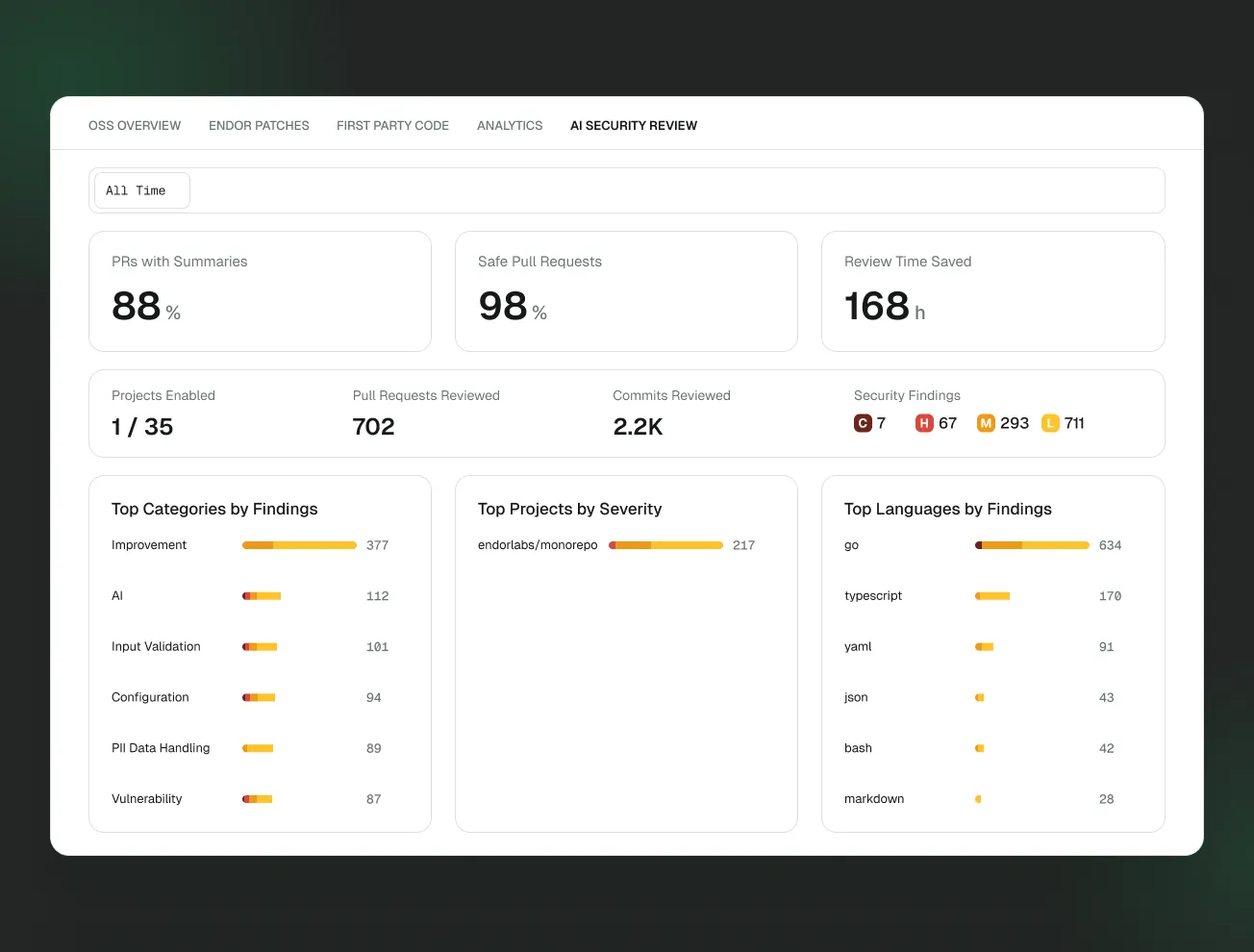
Task: Click the json findings bar
Action: [979, 697]
